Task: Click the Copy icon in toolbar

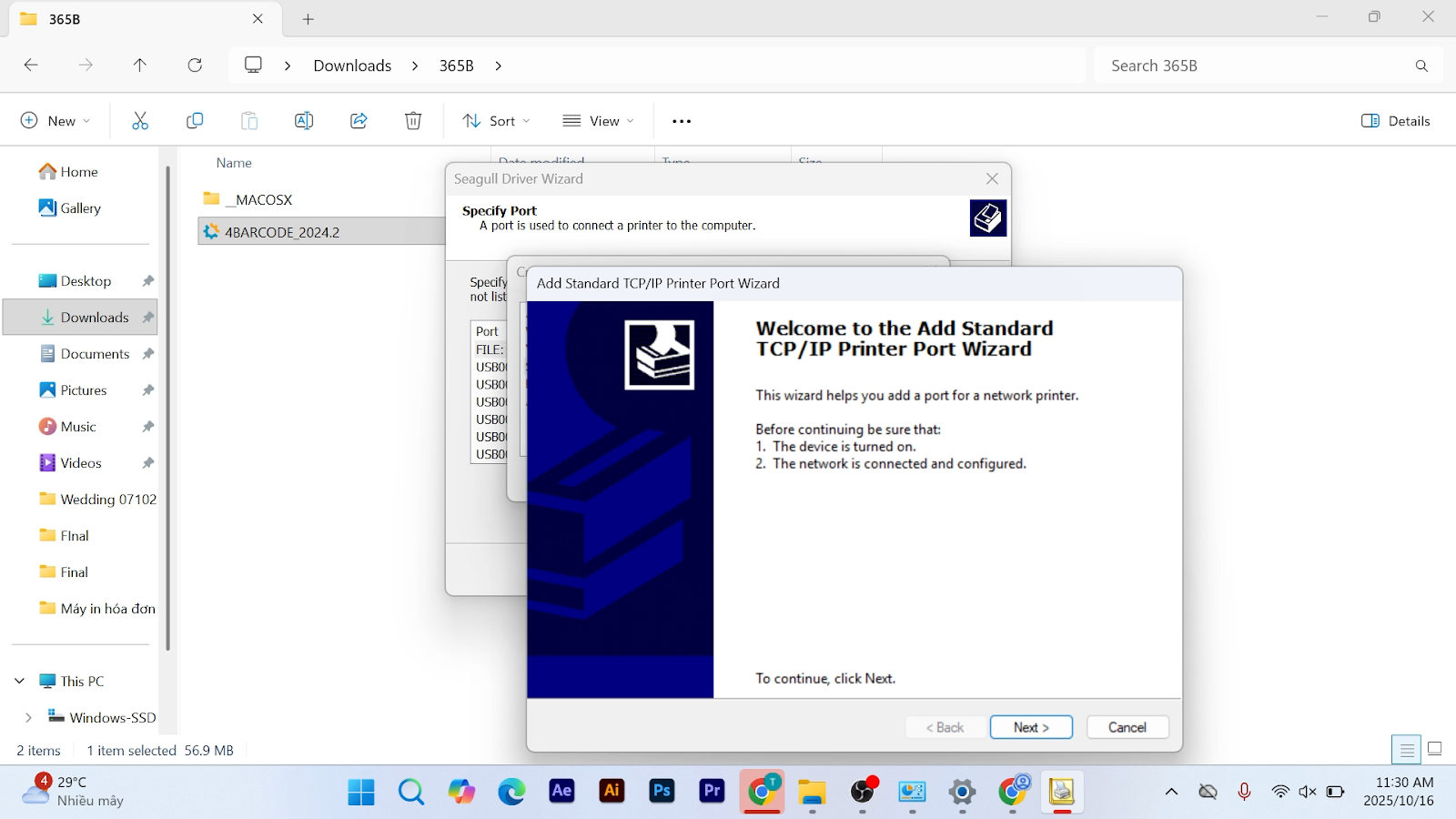Action: pyautogui.click(x=195, y=121)
